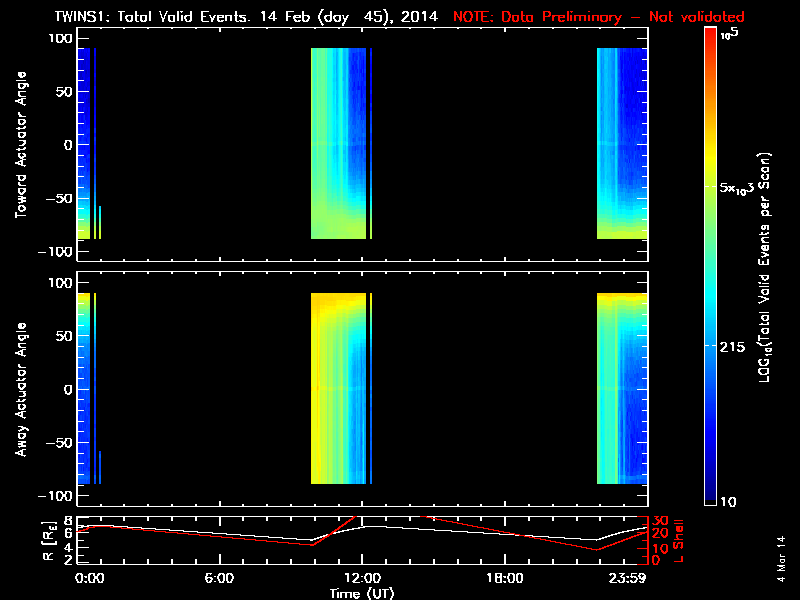800x600 pixels.
Task: Click the '4 Mar 14' date stamp
Action: pos(781,559)
